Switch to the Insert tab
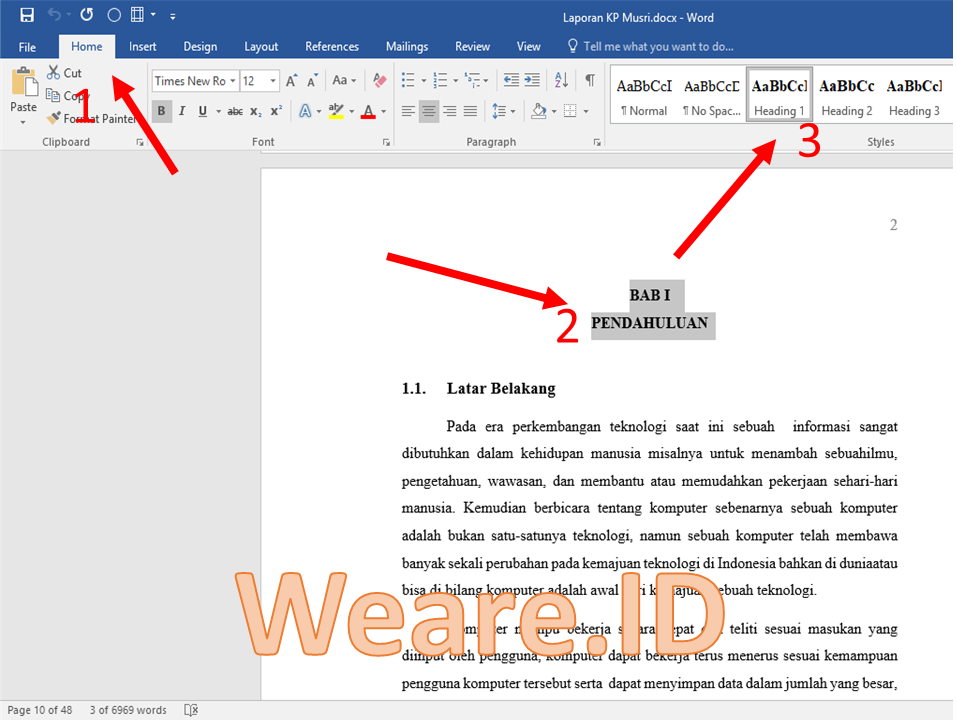The width and height of the screenshot is (957, 720). click(x=143, y=46)
